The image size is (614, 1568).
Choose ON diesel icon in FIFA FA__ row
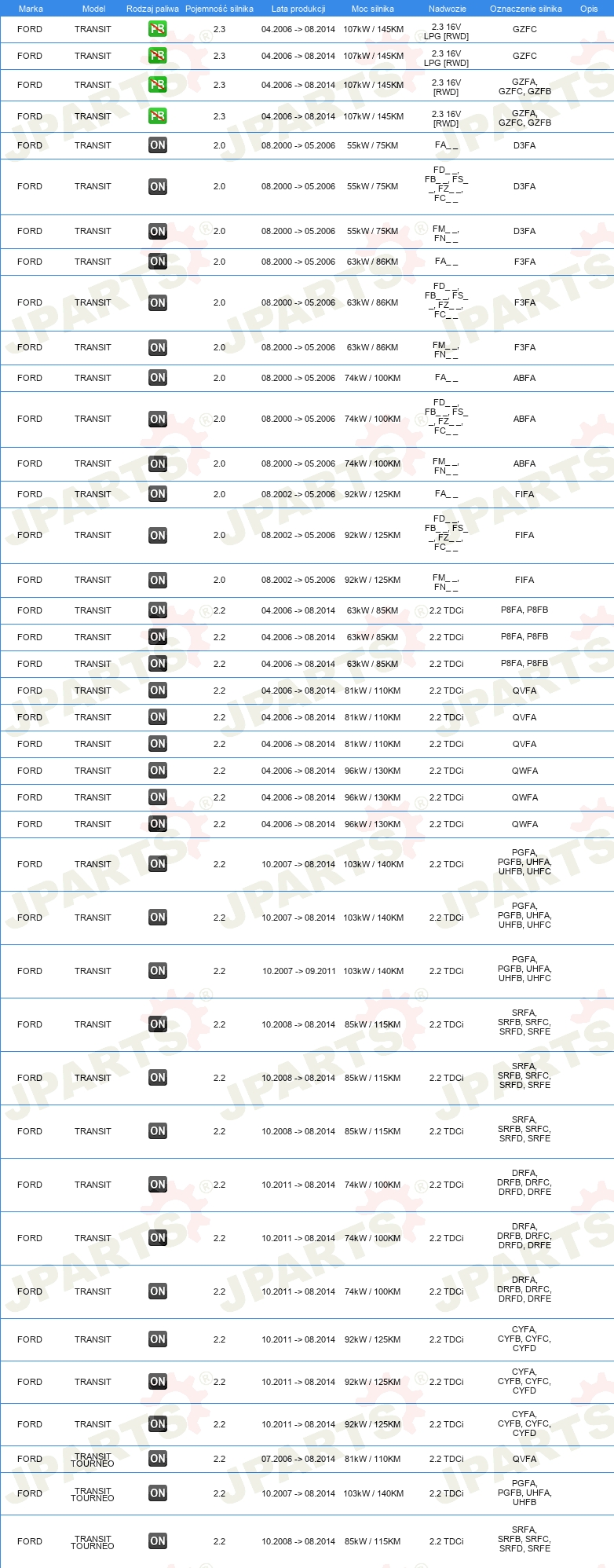[x=158, y=494]
